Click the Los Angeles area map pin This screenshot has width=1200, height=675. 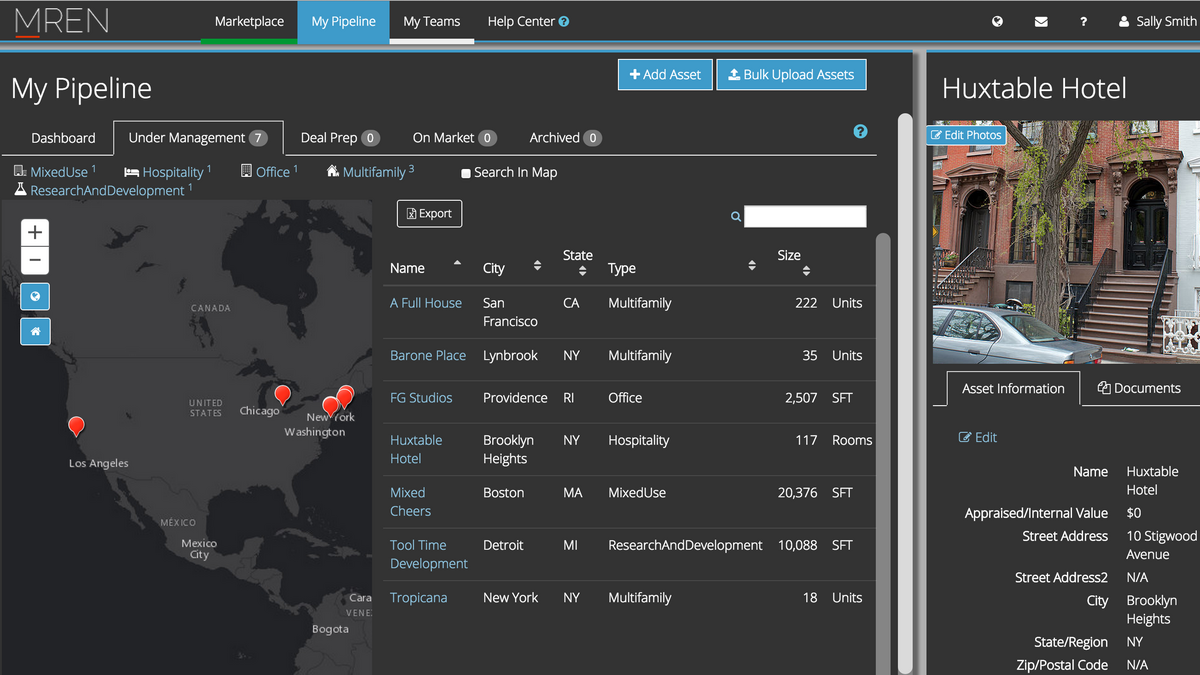76,427
